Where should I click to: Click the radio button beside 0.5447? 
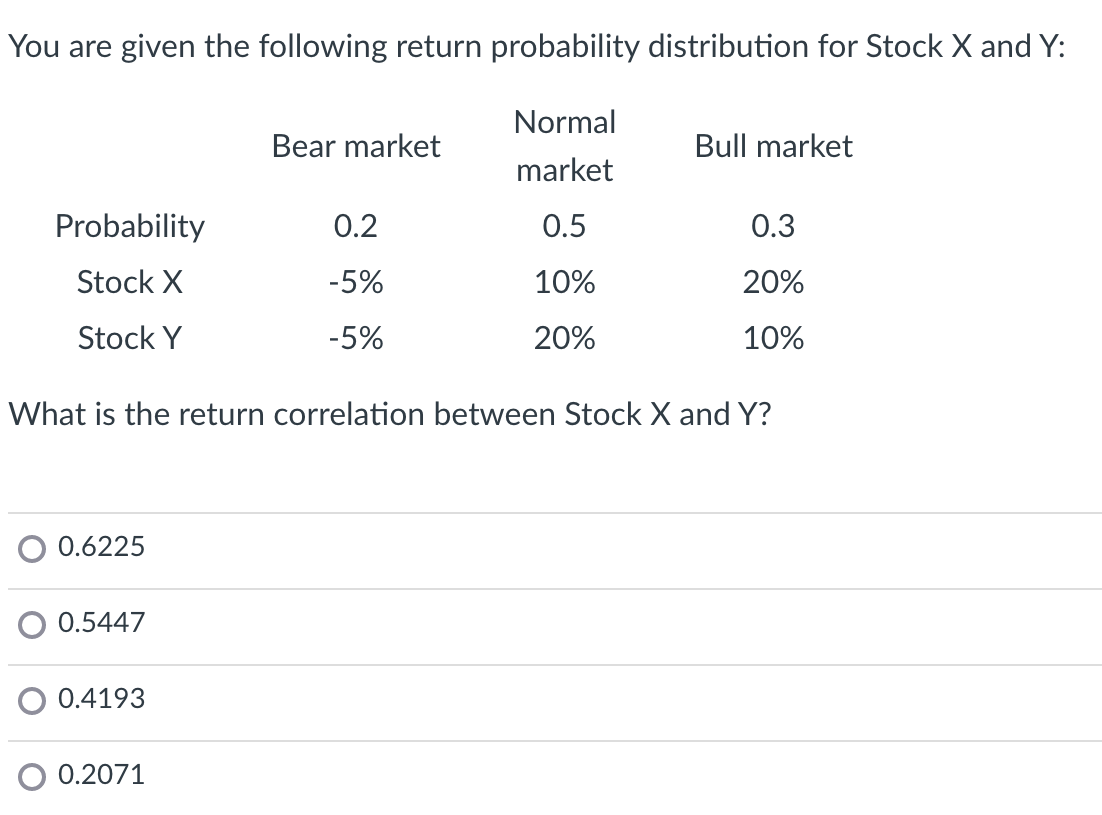pos(31,623)
